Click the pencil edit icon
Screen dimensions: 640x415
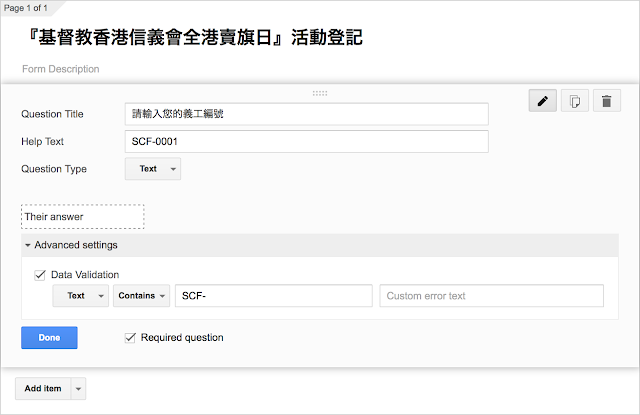[542, 100]
